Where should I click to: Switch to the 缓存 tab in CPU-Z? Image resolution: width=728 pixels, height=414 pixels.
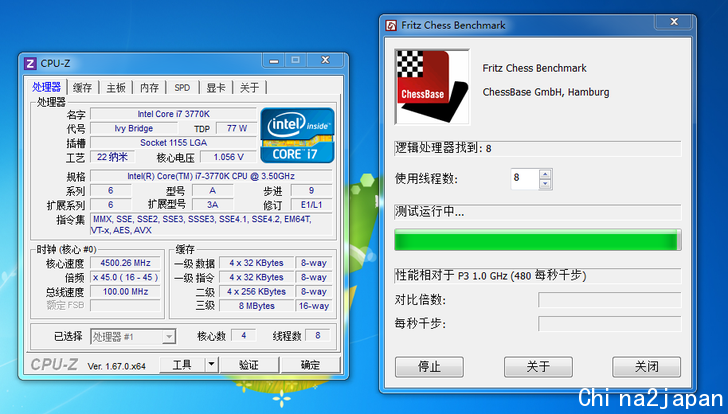[x=83, y=87]
